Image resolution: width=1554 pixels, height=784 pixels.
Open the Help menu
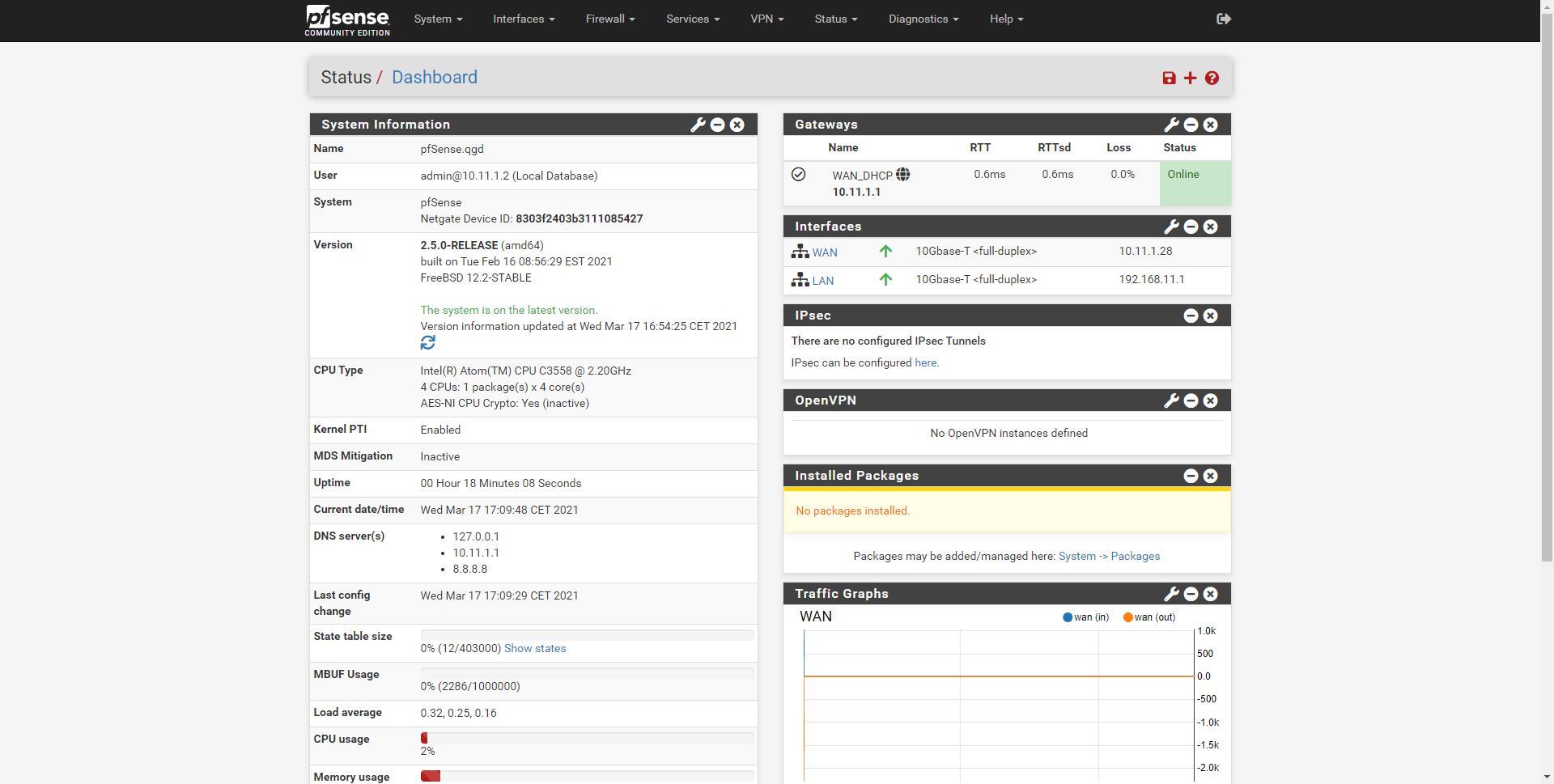pos(1007,19)
